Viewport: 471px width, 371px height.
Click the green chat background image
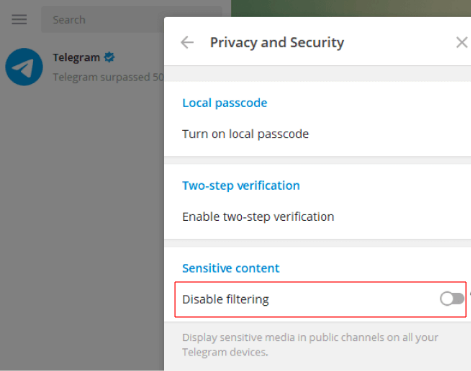click(x=351, y=8)
